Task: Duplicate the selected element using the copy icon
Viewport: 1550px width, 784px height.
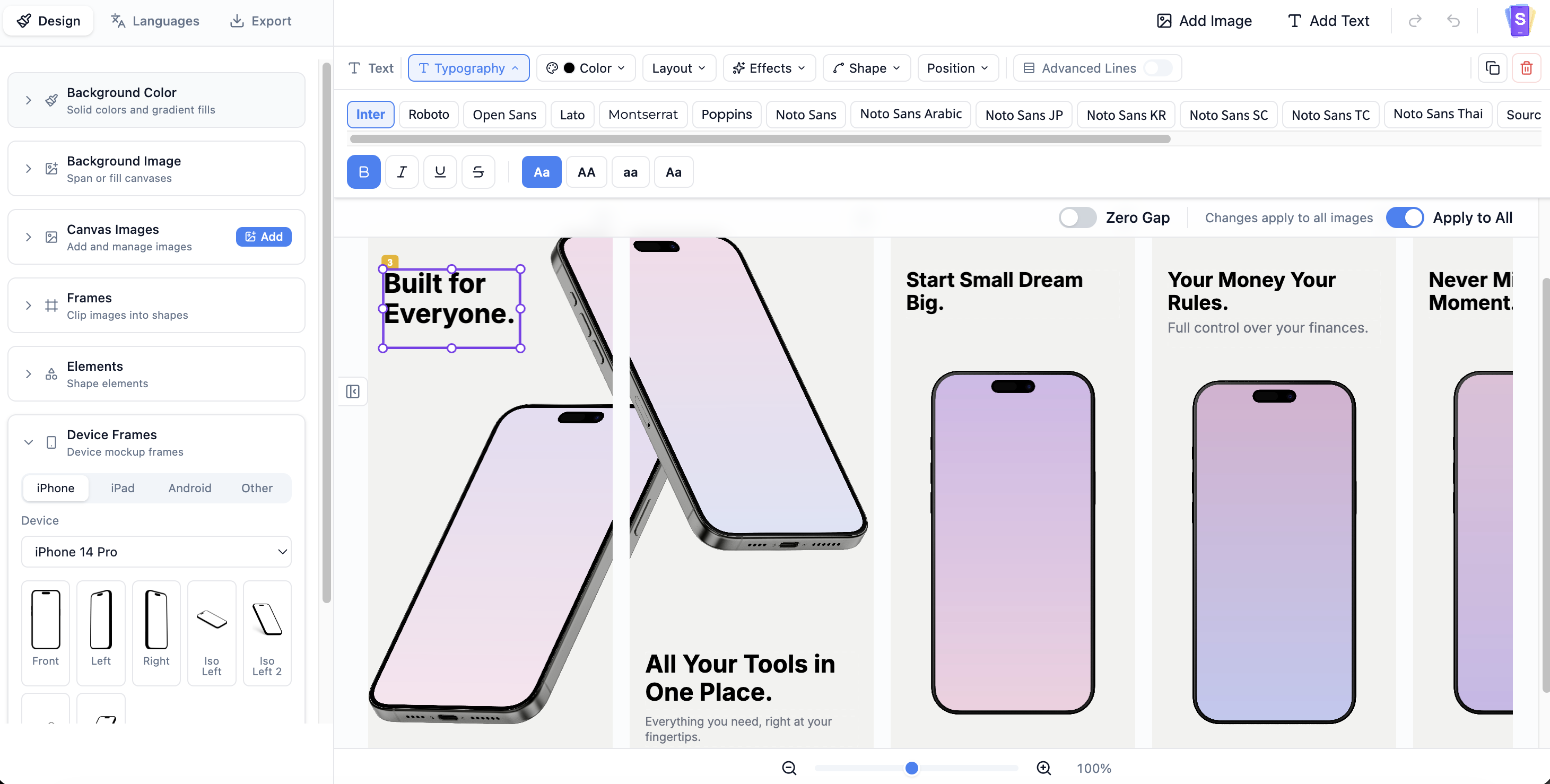Action: 1492,67
